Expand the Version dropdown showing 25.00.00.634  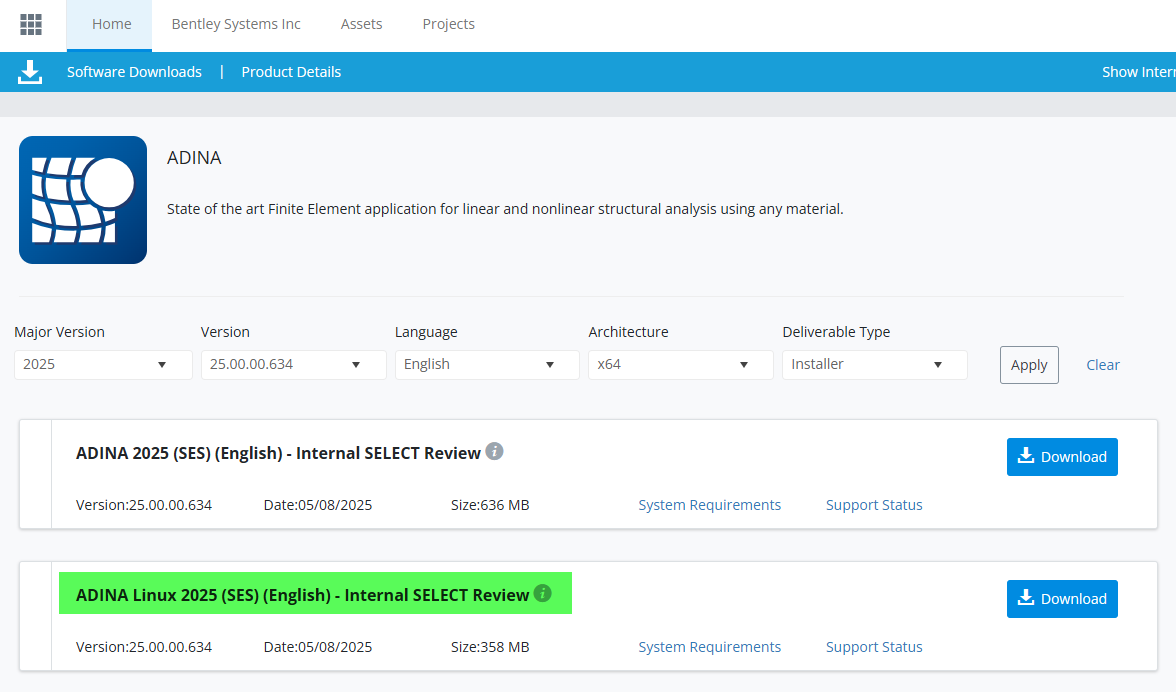click(x=293, y=364)
